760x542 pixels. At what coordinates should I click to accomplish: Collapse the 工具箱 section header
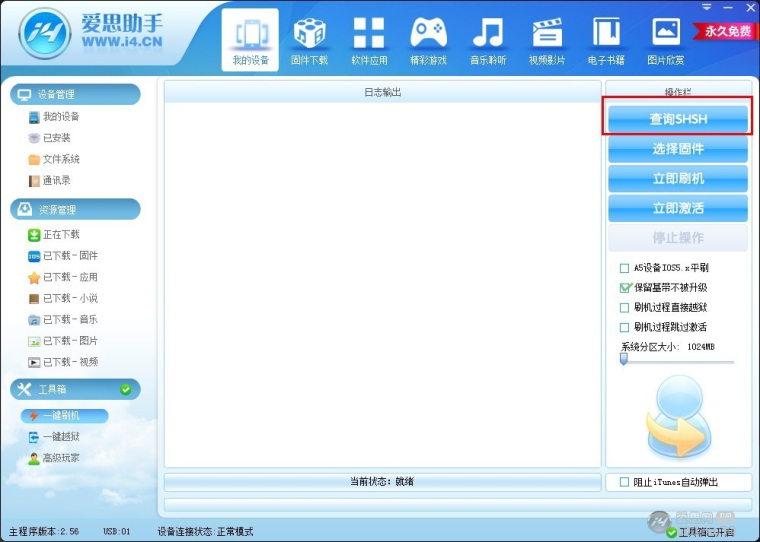75,389
